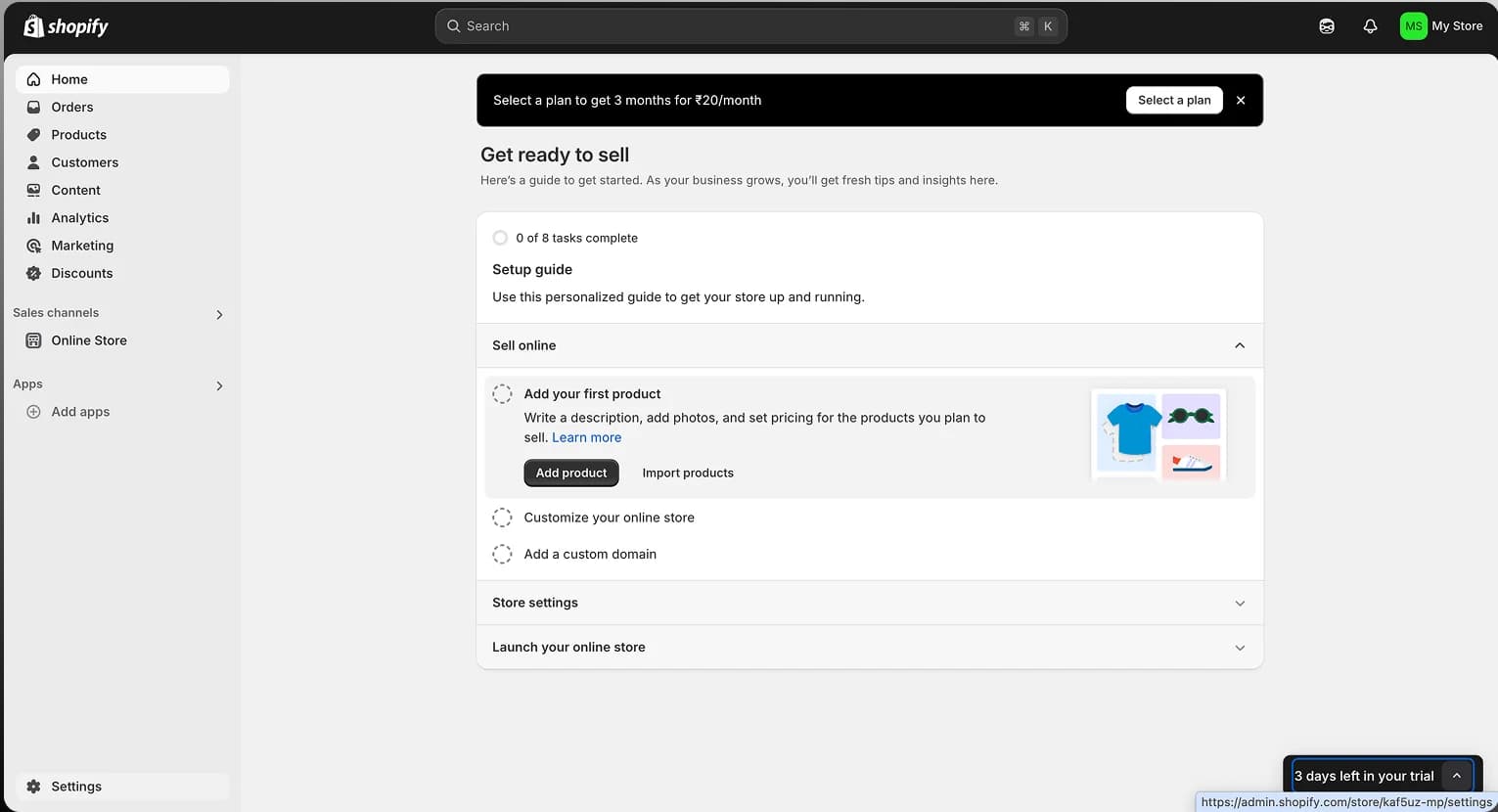The height and width of the screenshot is (812, 1498).
Task: Mark Add a custom domain complete
Action: pos(502,554)
